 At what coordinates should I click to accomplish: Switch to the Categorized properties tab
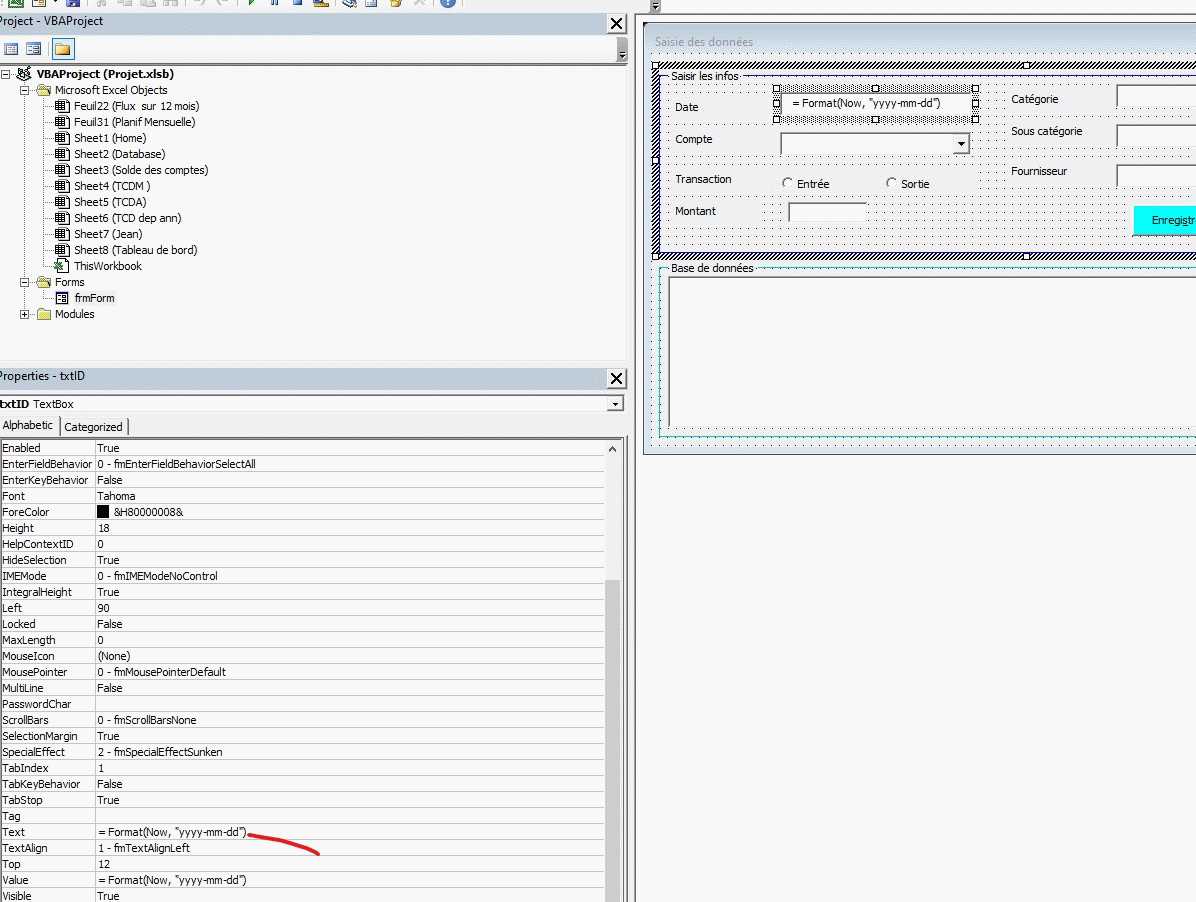pyautogui.click(x=93, y=427)
